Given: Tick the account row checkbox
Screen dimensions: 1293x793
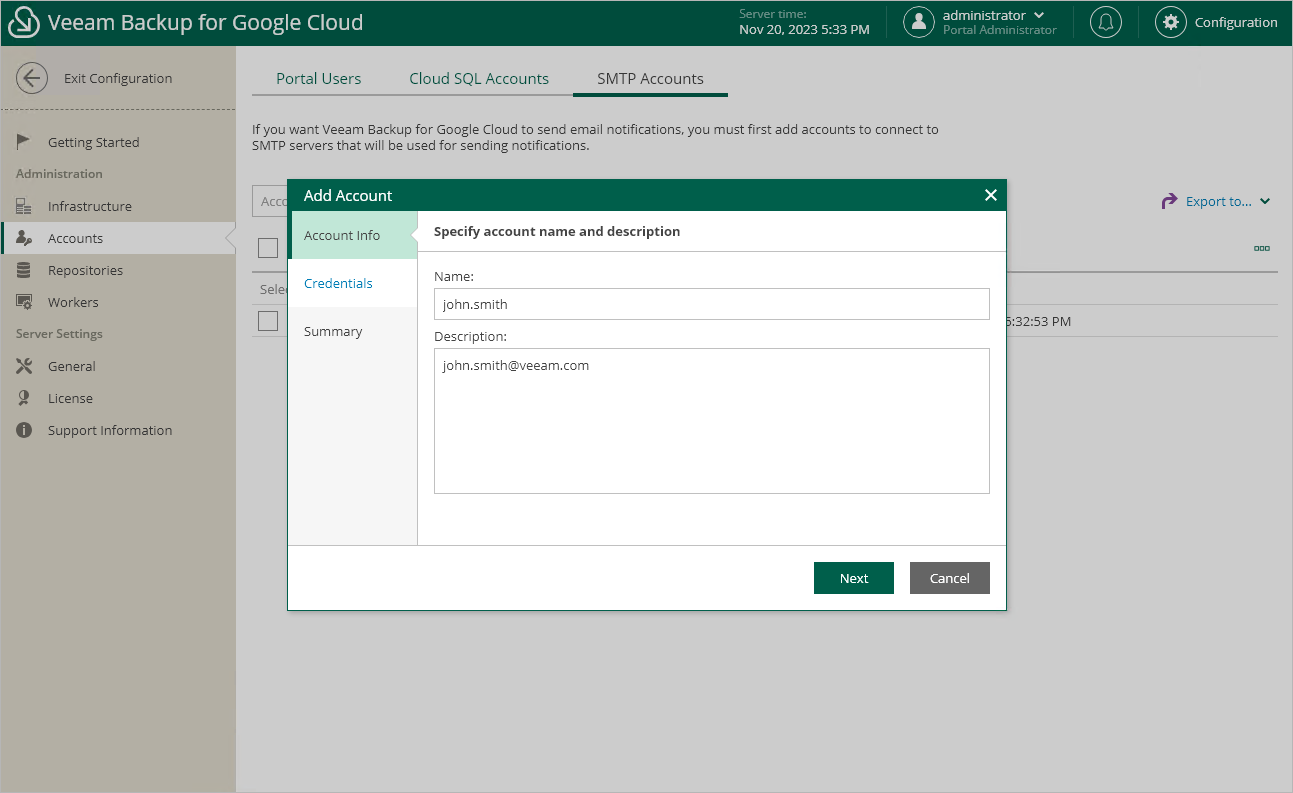Looking at the screenshot, I should click(x=268, y=321).
